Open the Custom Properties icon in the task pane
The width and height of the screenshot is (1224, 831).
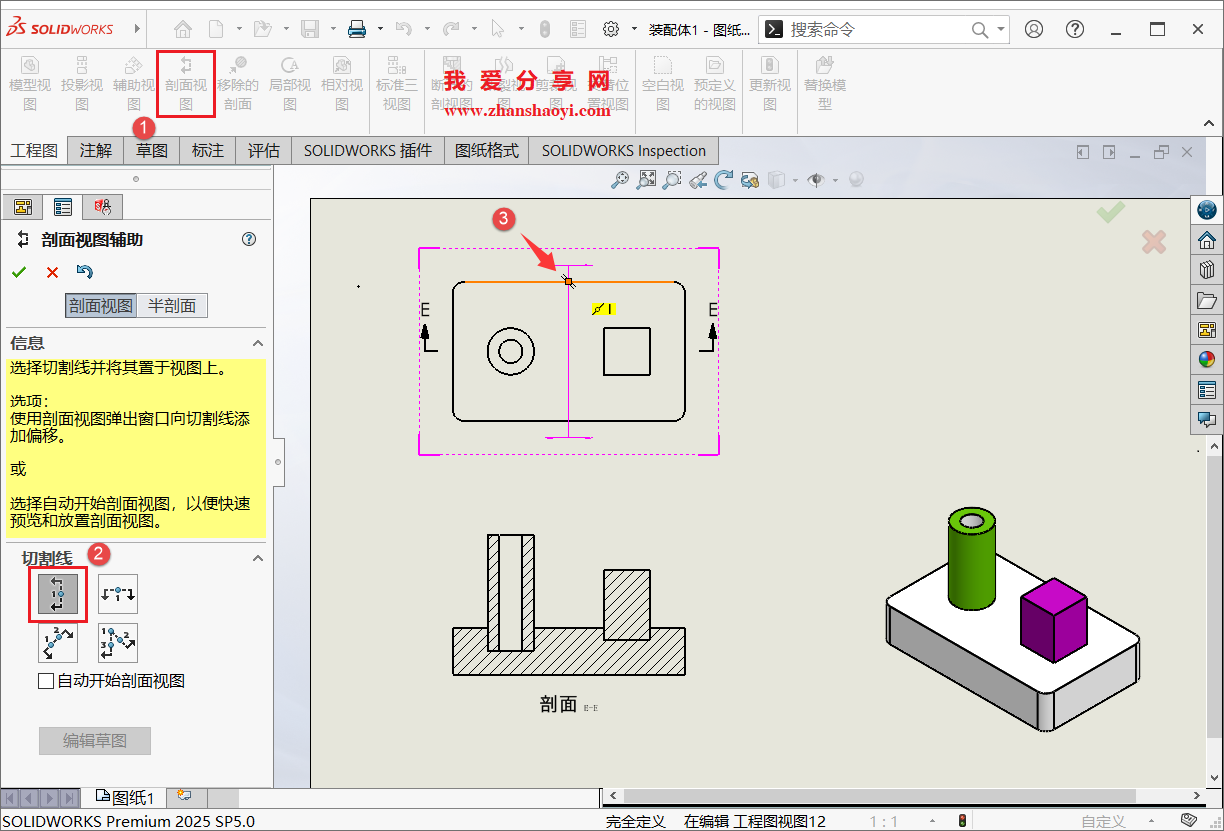[x=1207, y=390]
